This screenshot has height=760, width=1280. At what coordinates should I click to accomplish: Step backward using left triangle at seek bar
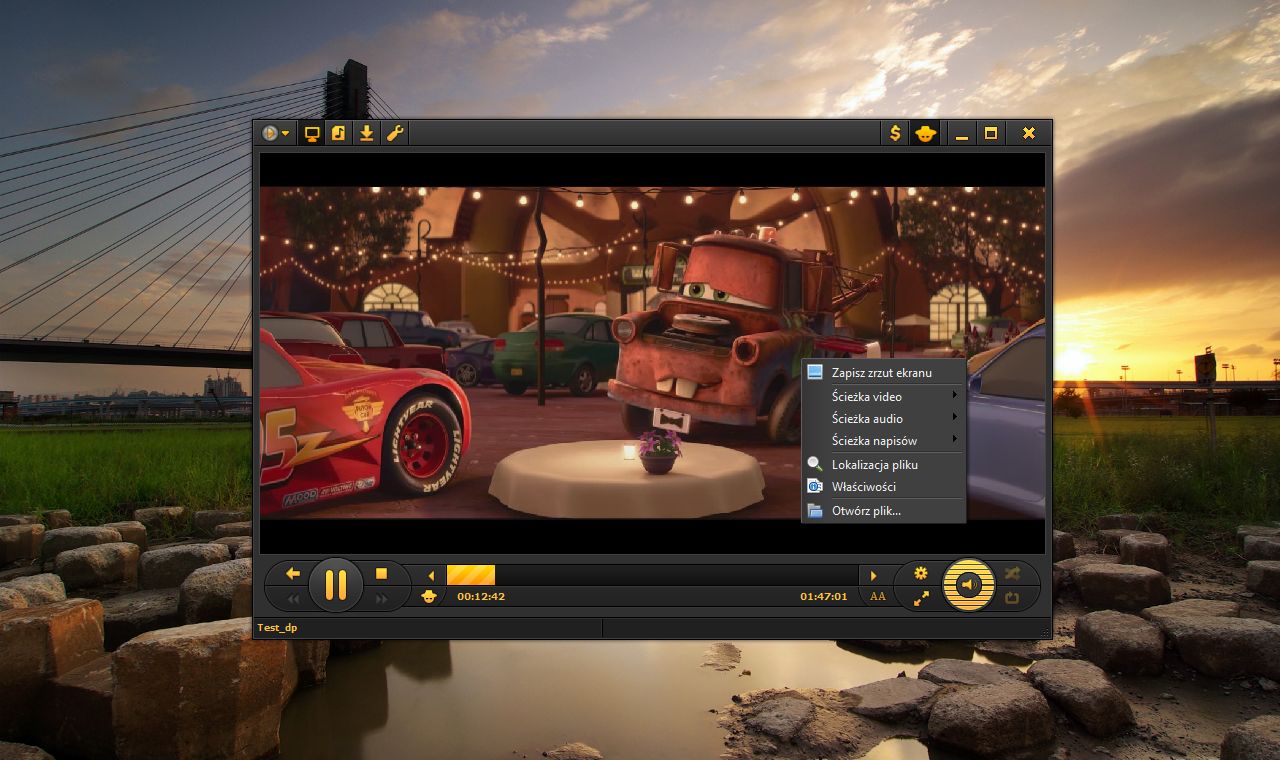(x=431, y=575)
